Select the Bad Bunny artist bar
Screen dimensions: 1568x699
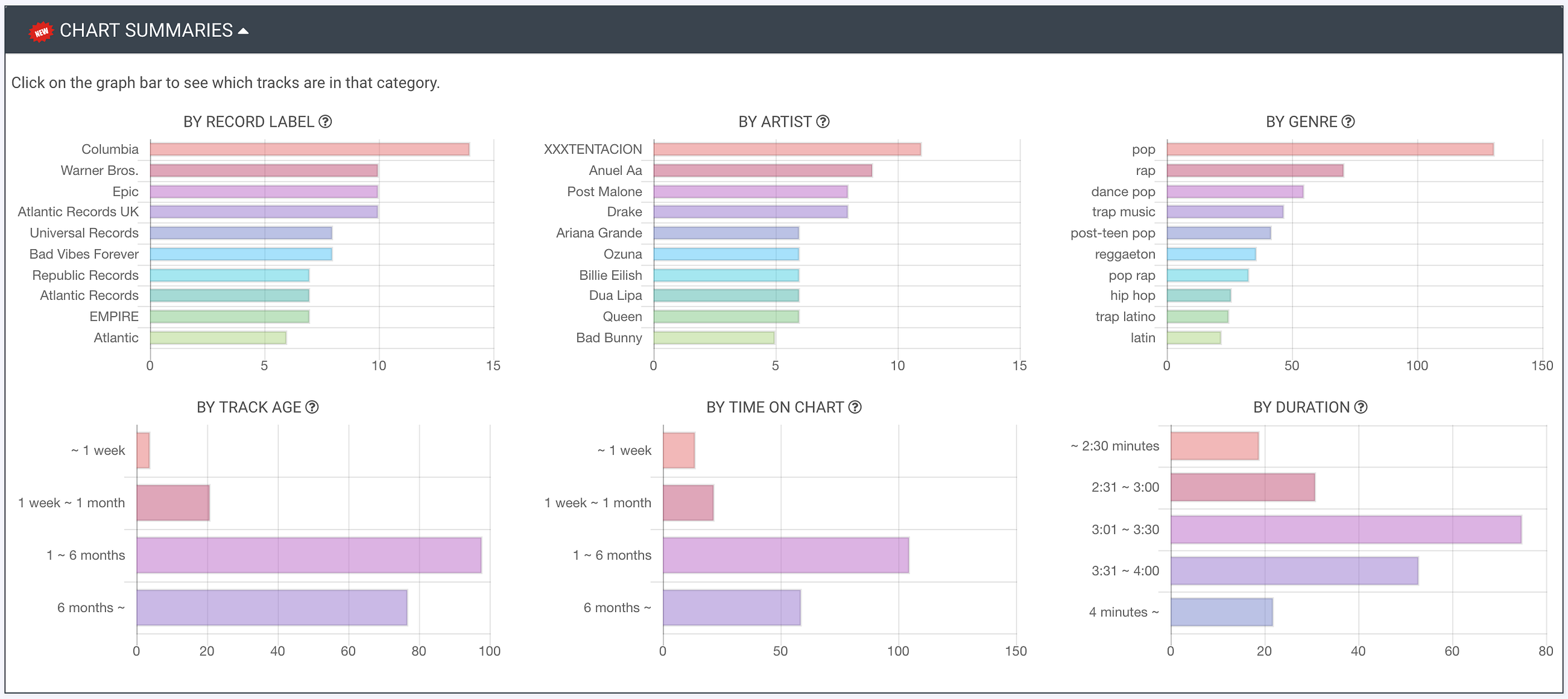[713, 338]
